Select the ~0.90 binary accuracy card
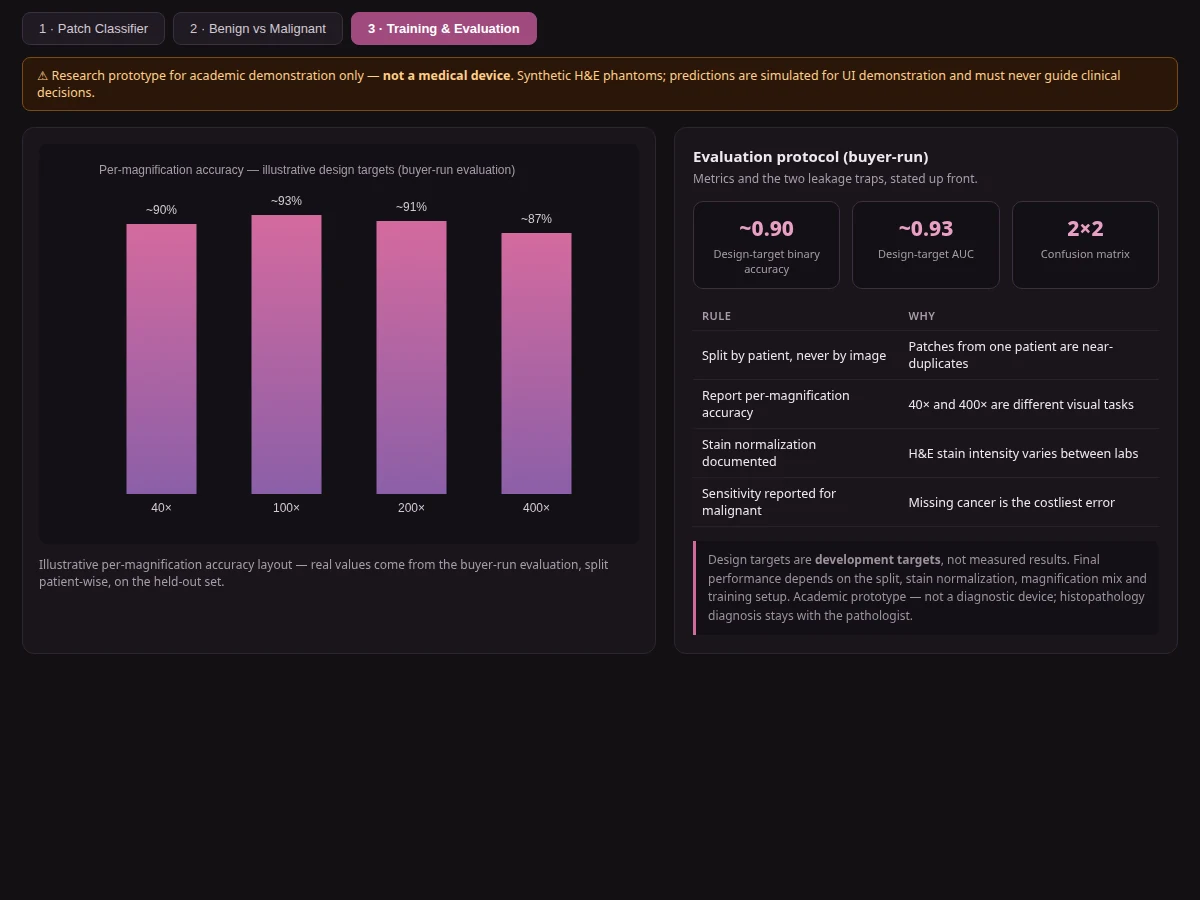The width and height of the screenshot is (1200, 900). (x=766, y=245)
